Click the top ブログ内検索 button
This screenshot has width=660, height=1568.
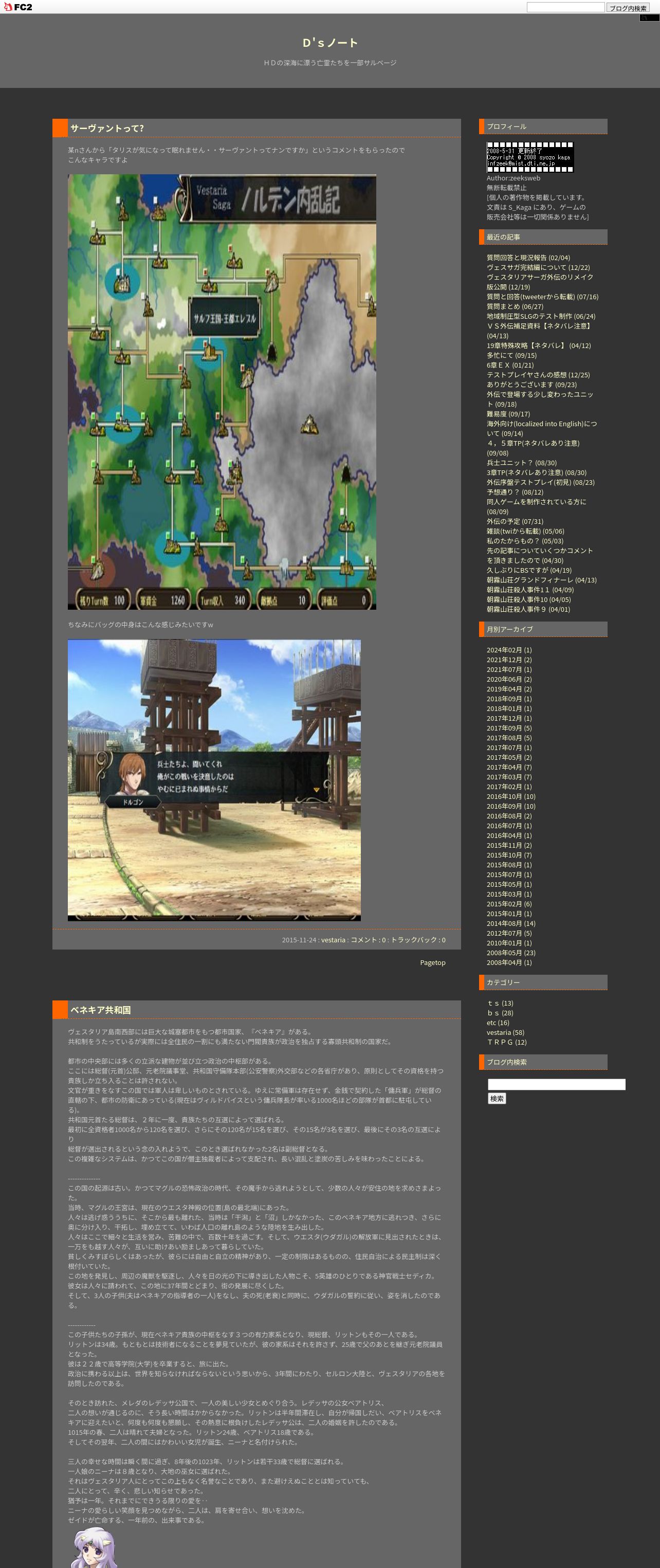pos(628,8)
